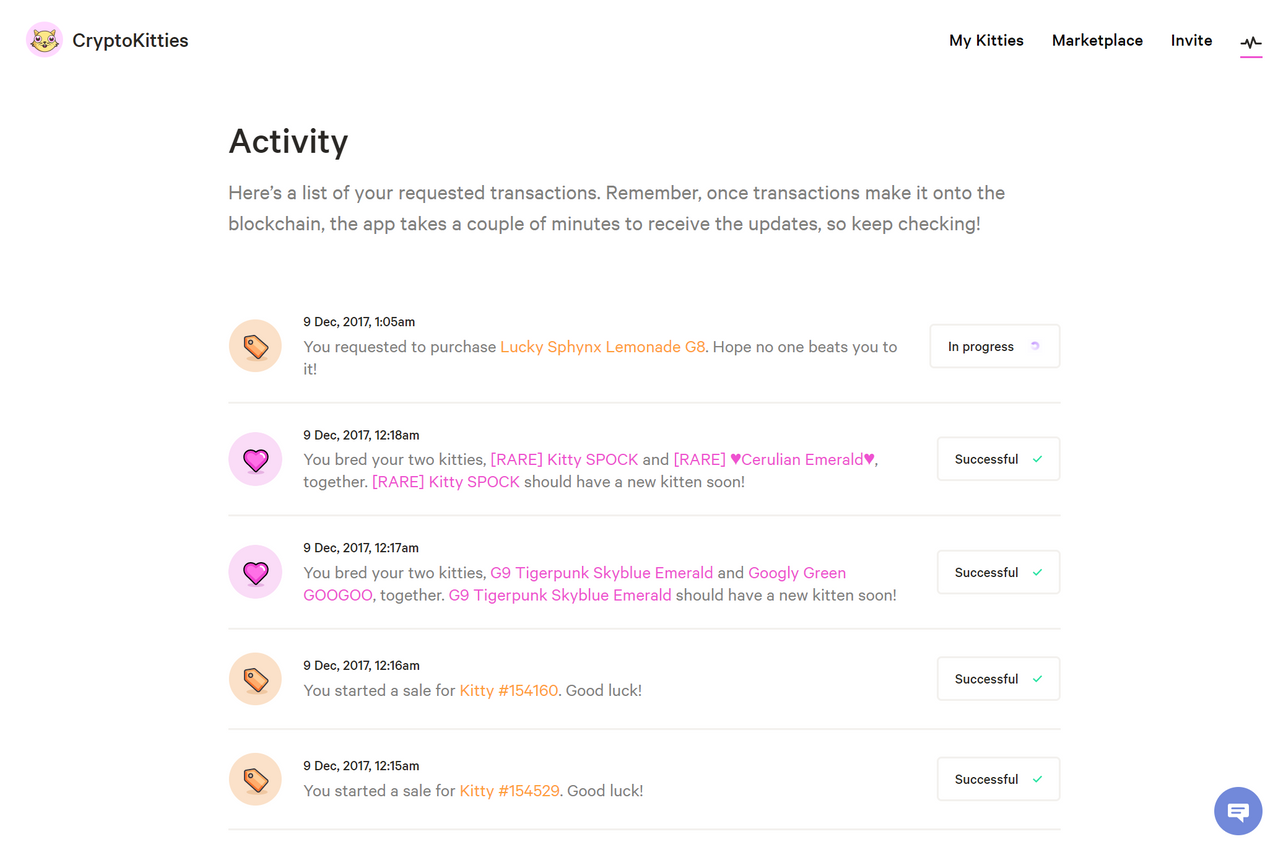Open the chat support bubble icon
This screenshot has width=1280, height=850.
coord(1238,811)
